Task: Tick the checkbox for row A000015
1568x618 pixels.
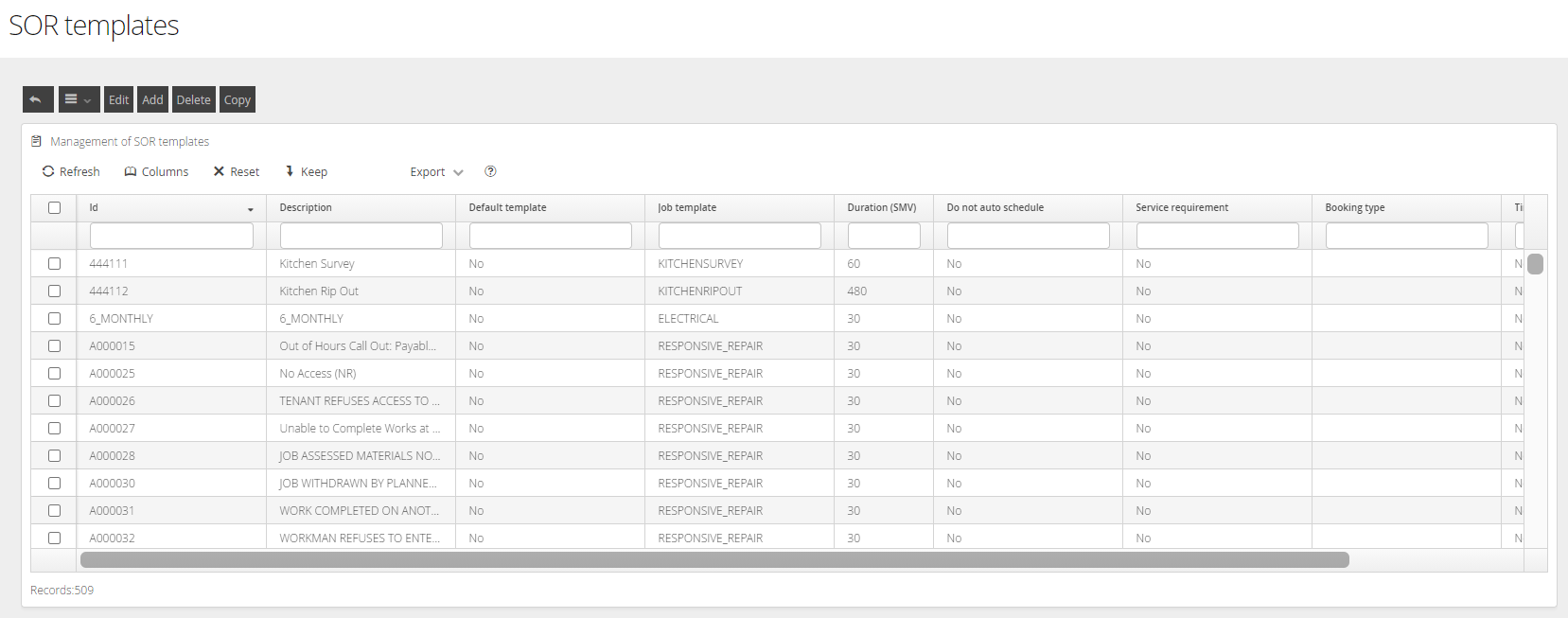Action: (x=54, y=345)
